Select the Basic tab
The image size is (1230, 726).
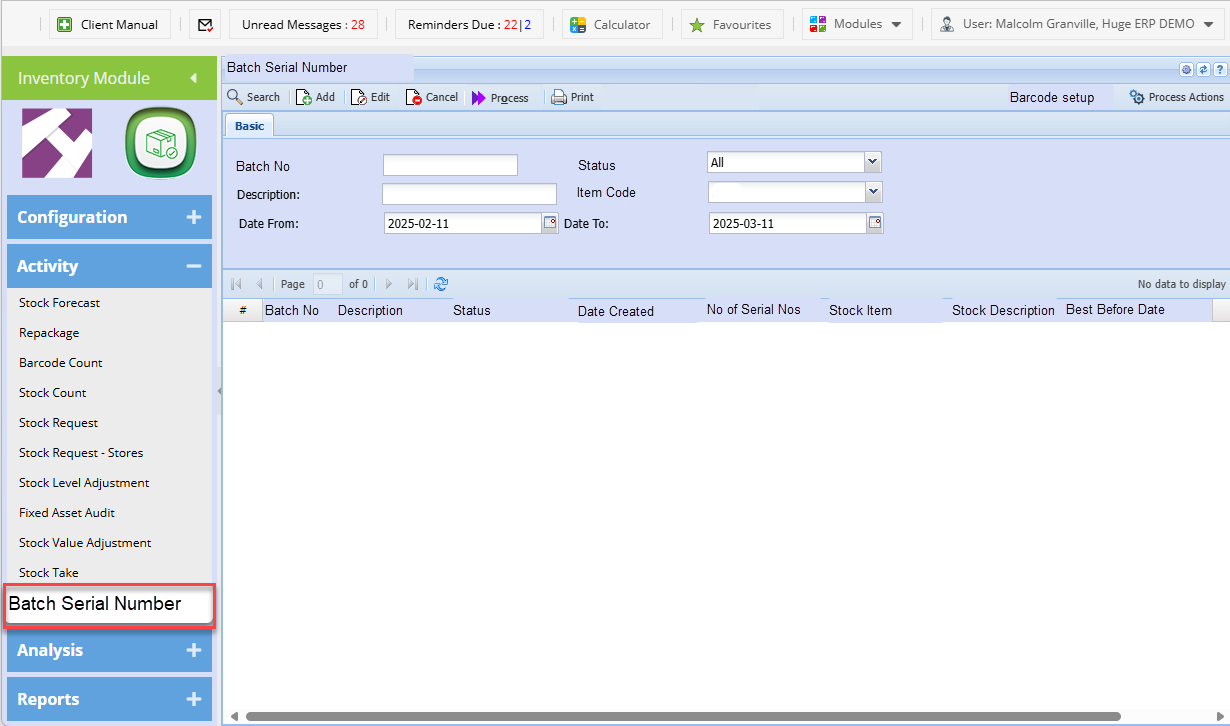click(x=249, y=126)
